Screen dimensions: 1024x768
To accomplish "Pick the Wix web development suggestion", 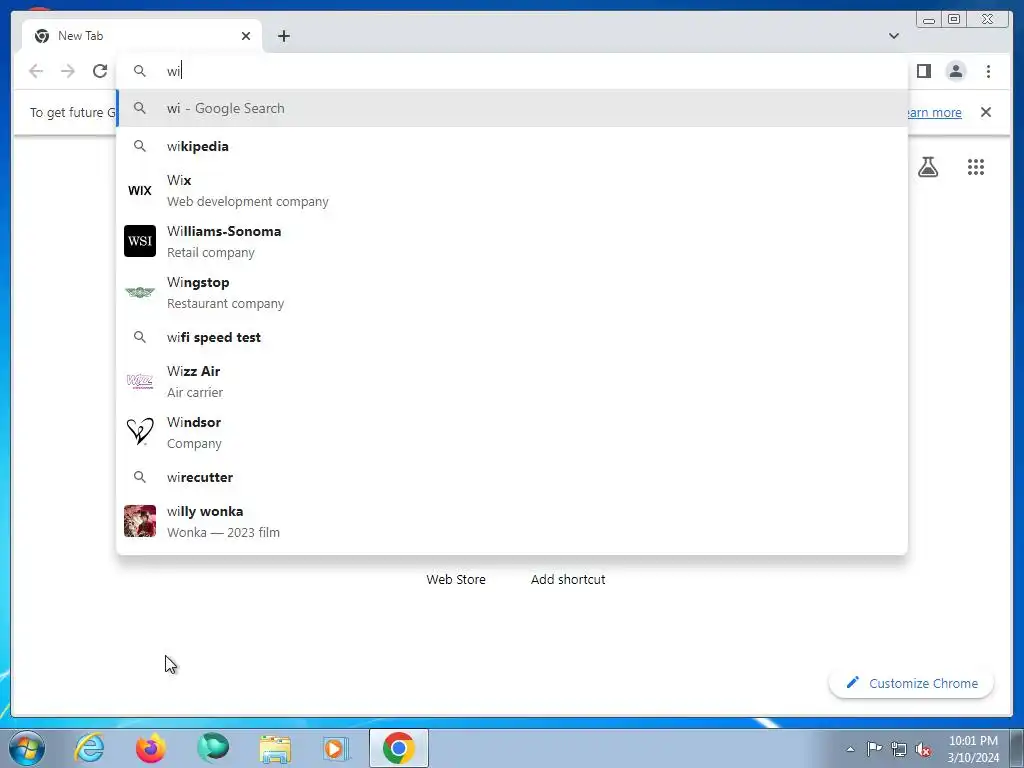I will pyautogui.click(x=512, y=191).
